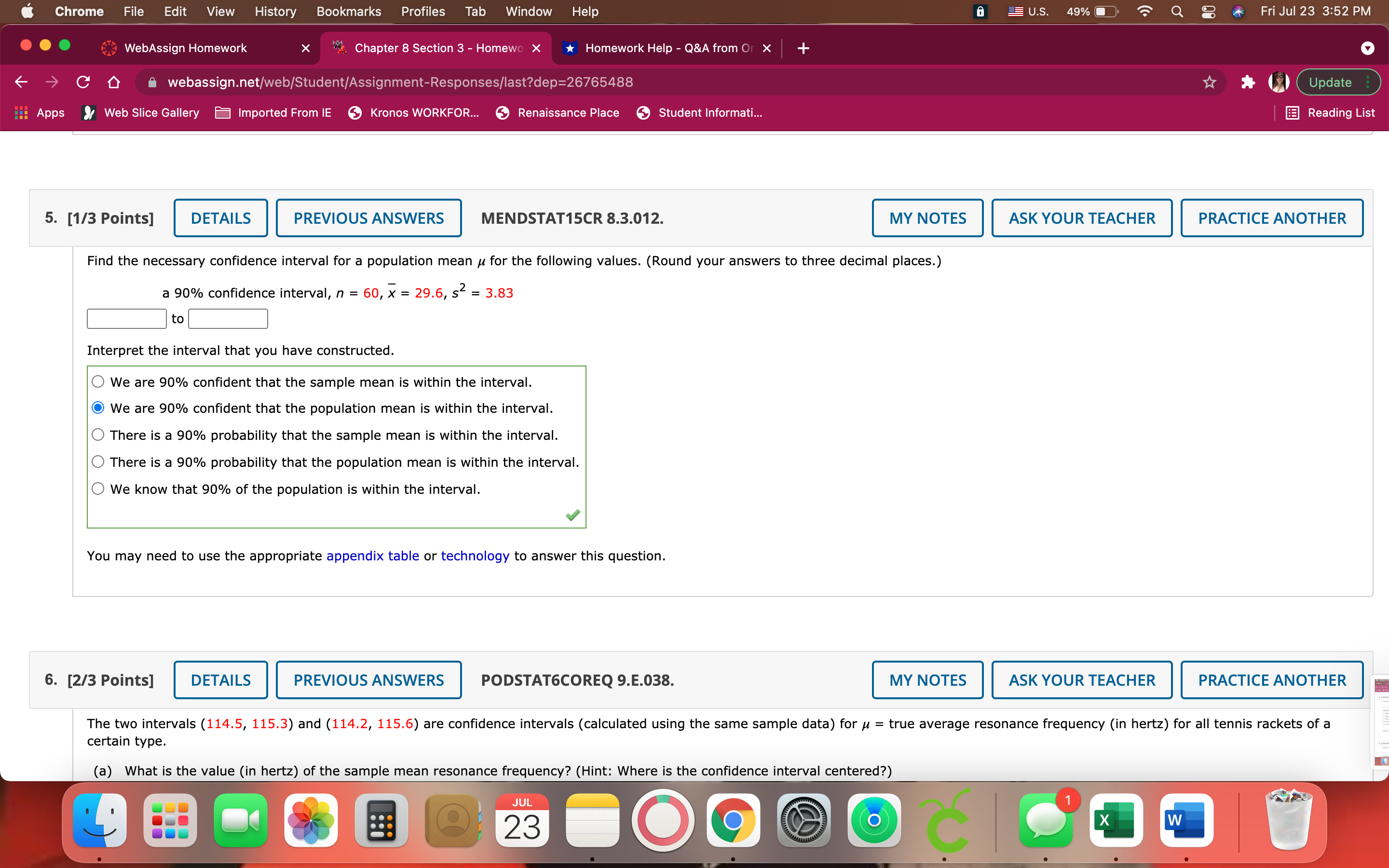This screenshot has width=1389, height=868.
Task: Click the browser reload icon
Action: pos(83,82)
